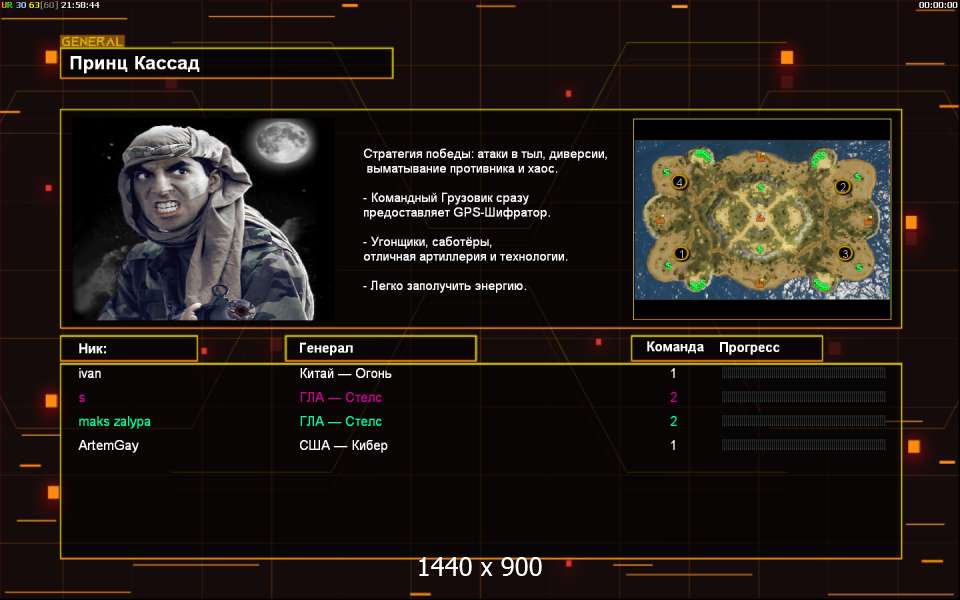Click the 'Прогресс' column header
The image size is (960, 600).
pyautogui.click(x=749, y=348)
